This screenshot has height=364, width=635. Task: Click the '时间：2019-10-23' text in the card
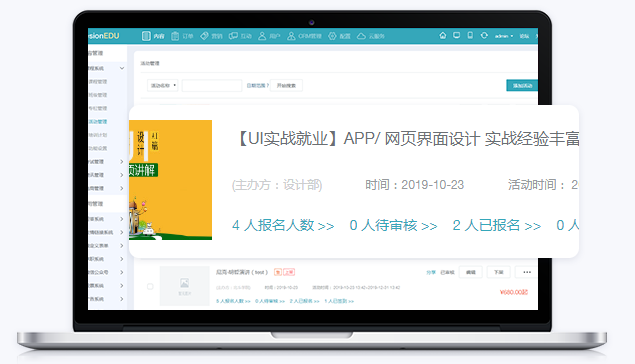point(414,185)
